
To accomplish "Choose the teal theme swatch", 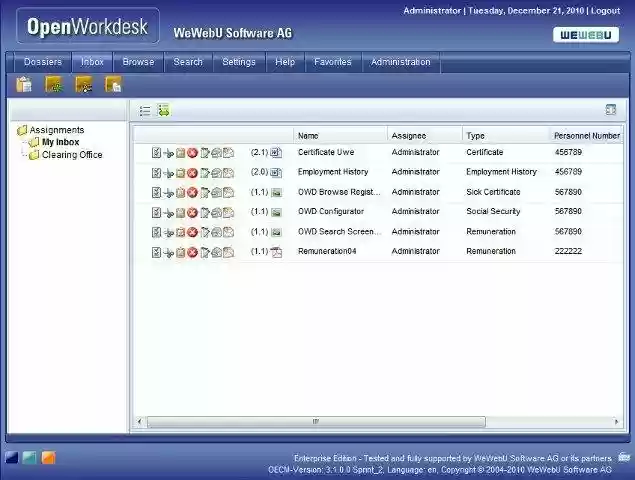I will [30, 457].
